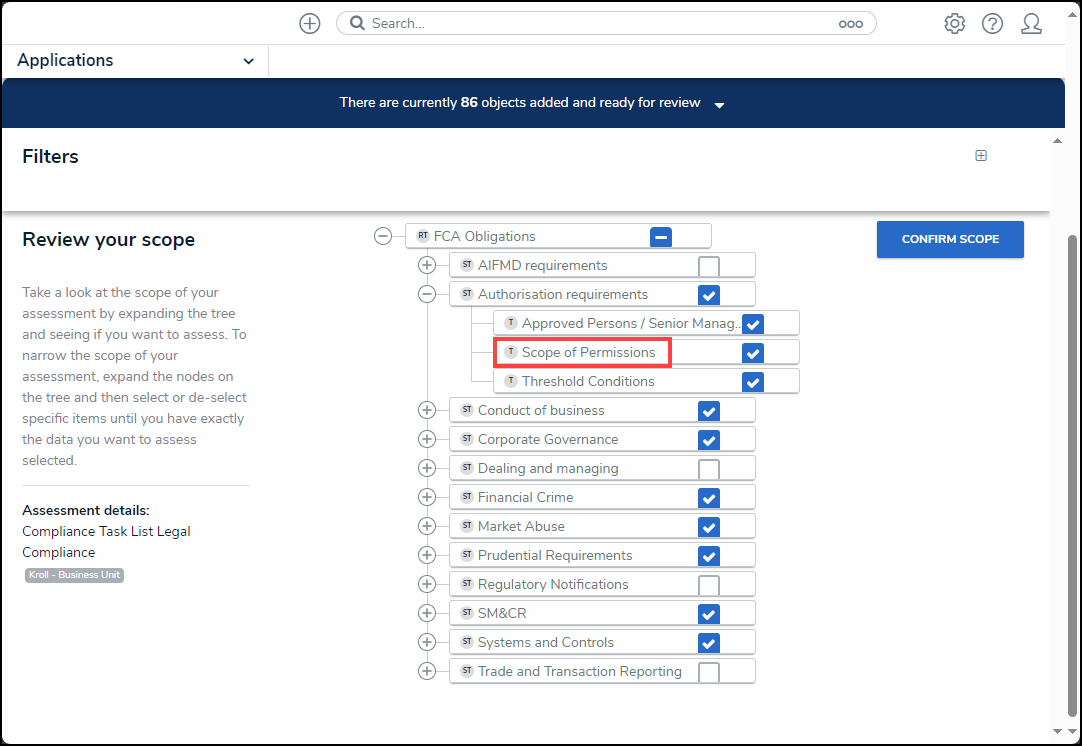The width and height of the screenshot is (1082, 746).
Task: Uncheck the Financial Crime checkbox
Action: point(708,498)
